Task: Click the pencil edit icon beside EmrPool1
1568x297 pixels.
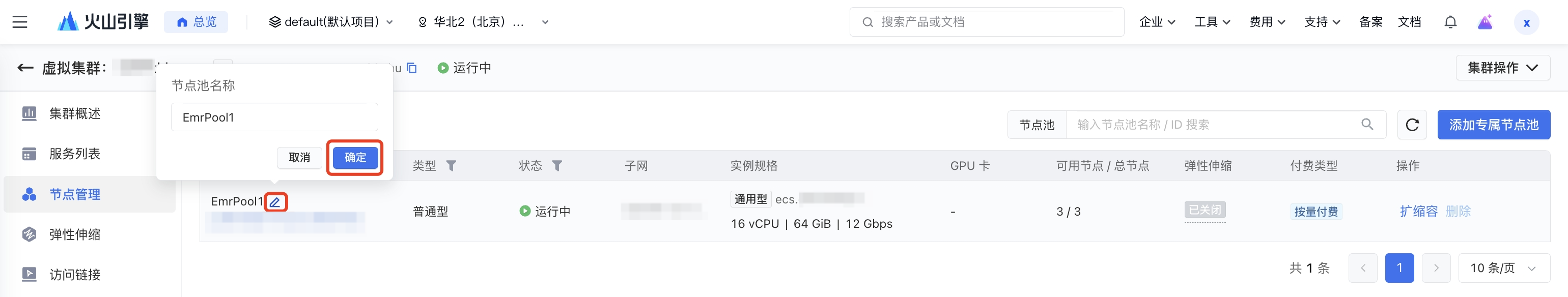Action: point(275,202)
